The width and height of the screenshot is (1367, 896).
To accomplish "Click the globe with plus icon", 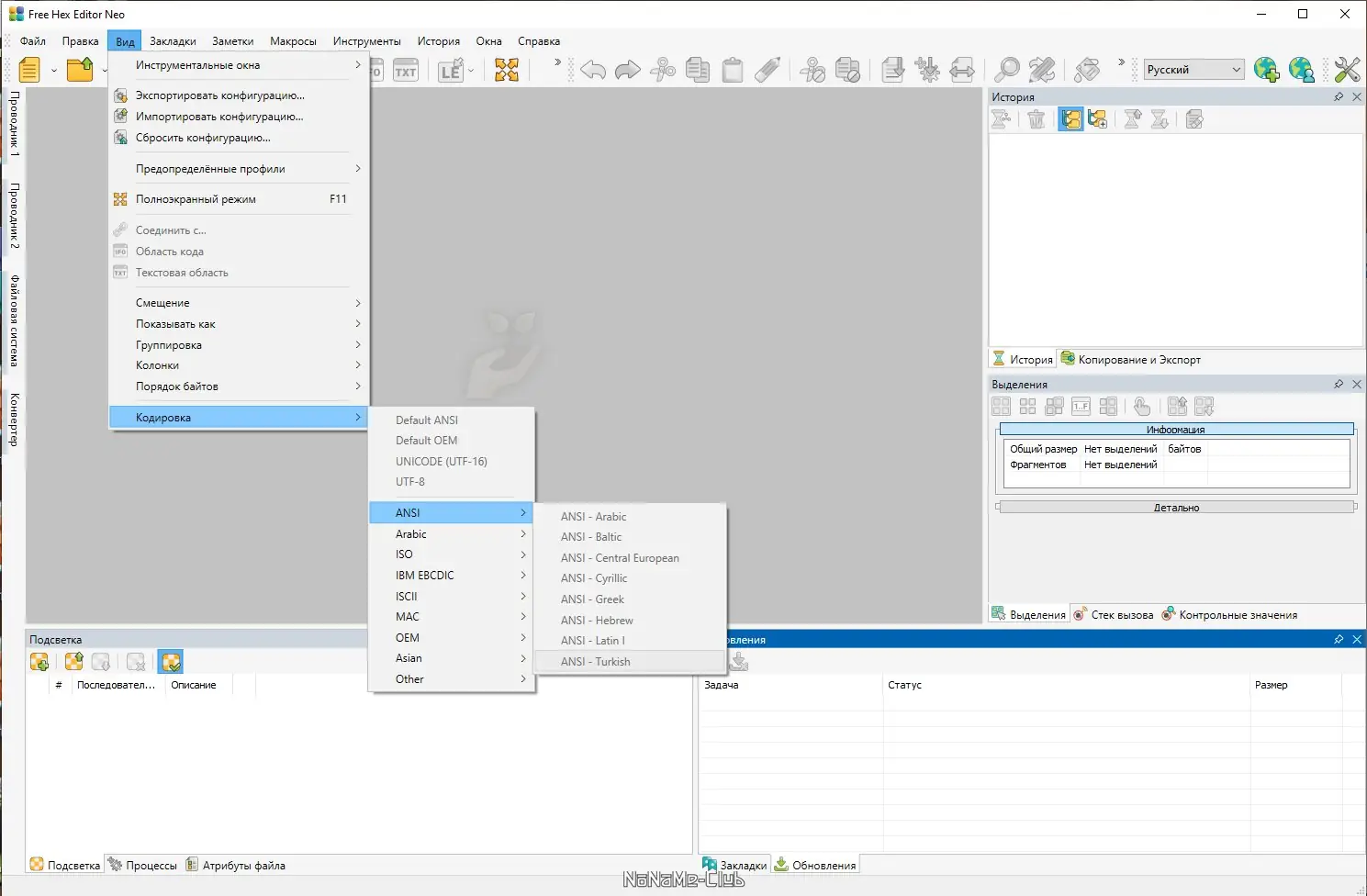I will [1267, 70].
